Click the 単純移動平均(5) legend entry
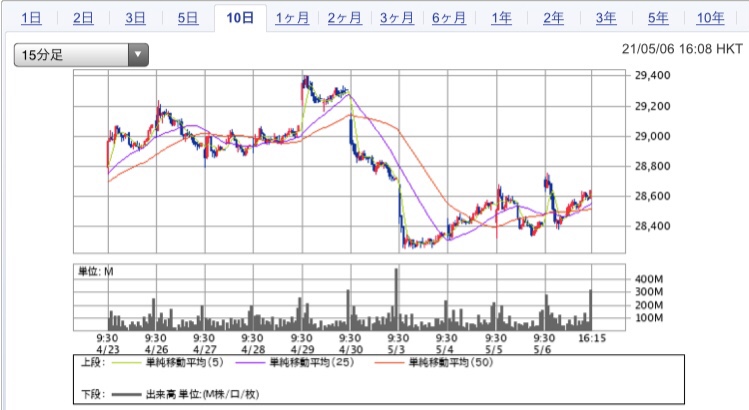This screenshot has width=749, height=410. 184,362
